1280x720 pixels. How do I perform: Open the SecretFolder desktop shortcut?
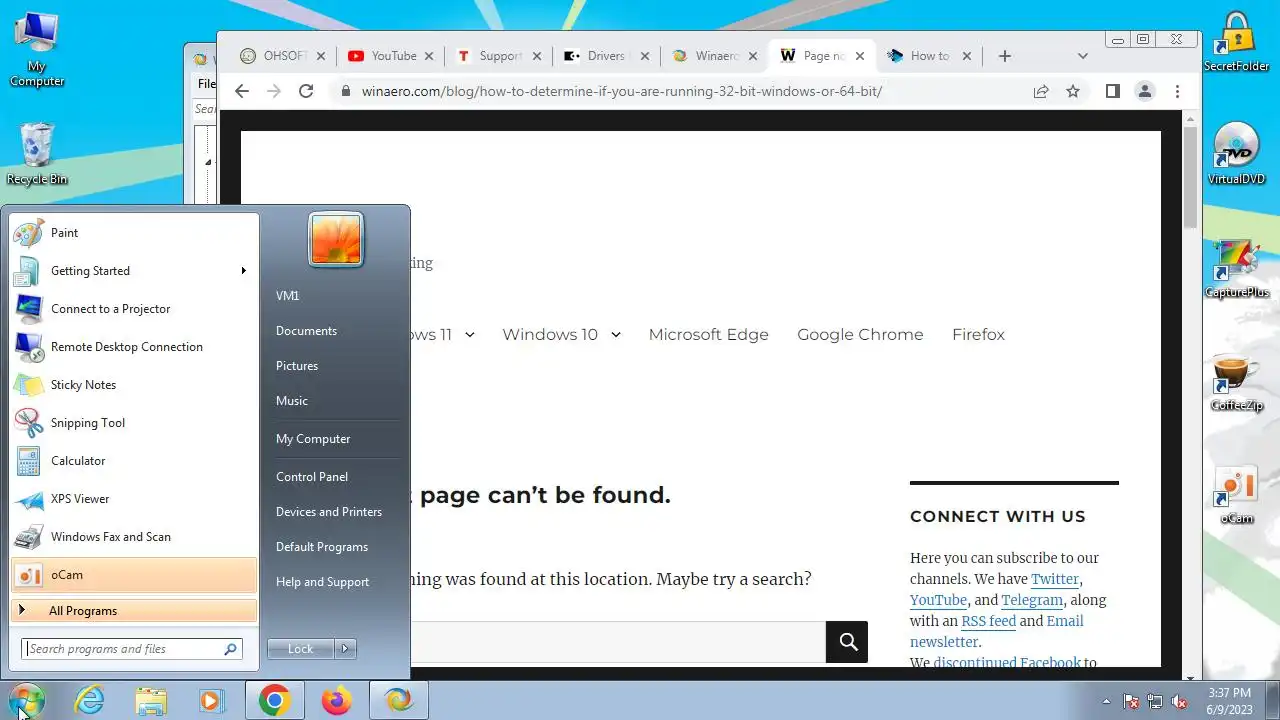[x=1237, y=43]
